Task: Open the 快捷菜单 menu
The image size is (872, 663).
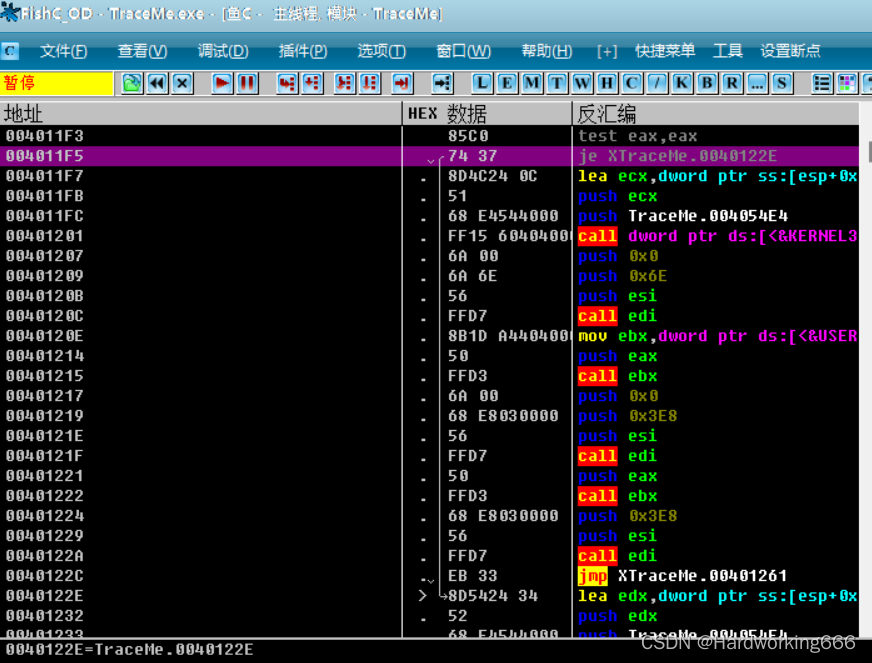Action: 665,51
